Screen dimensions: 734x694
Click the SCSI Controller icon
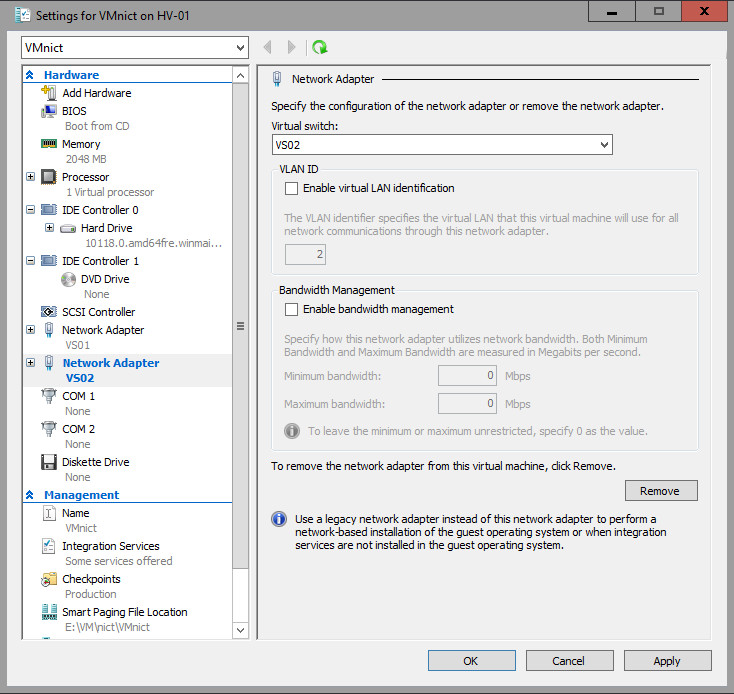click(x=49, y=312)
